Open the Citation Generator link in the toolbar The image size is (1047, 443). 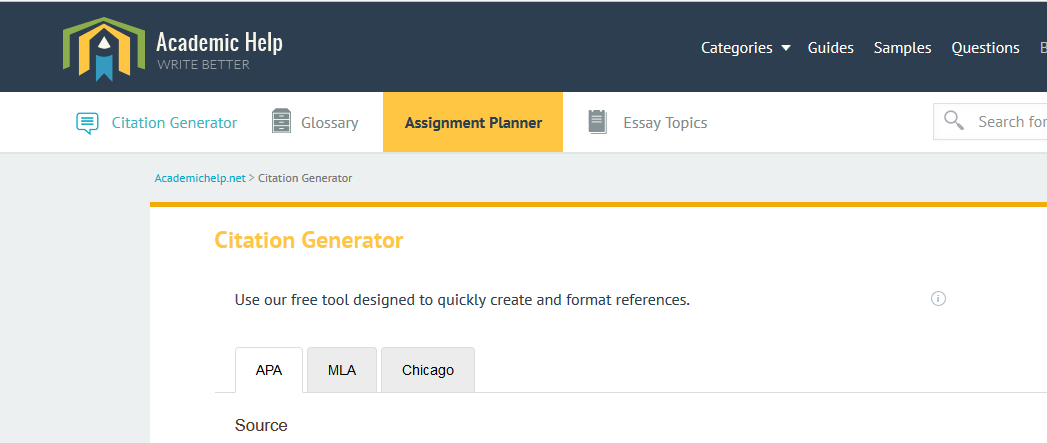click(x=174, y=123)
